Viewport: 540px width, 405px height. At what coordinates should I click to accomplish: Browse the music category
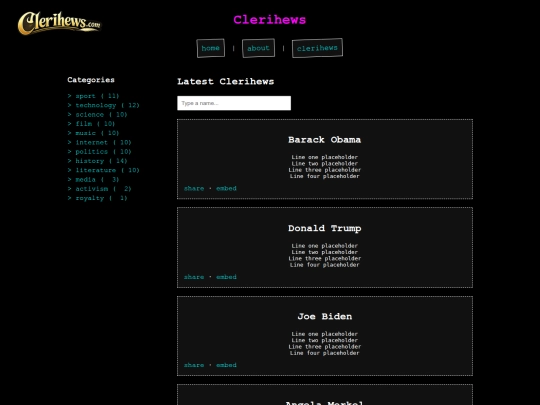pos(93,133)
